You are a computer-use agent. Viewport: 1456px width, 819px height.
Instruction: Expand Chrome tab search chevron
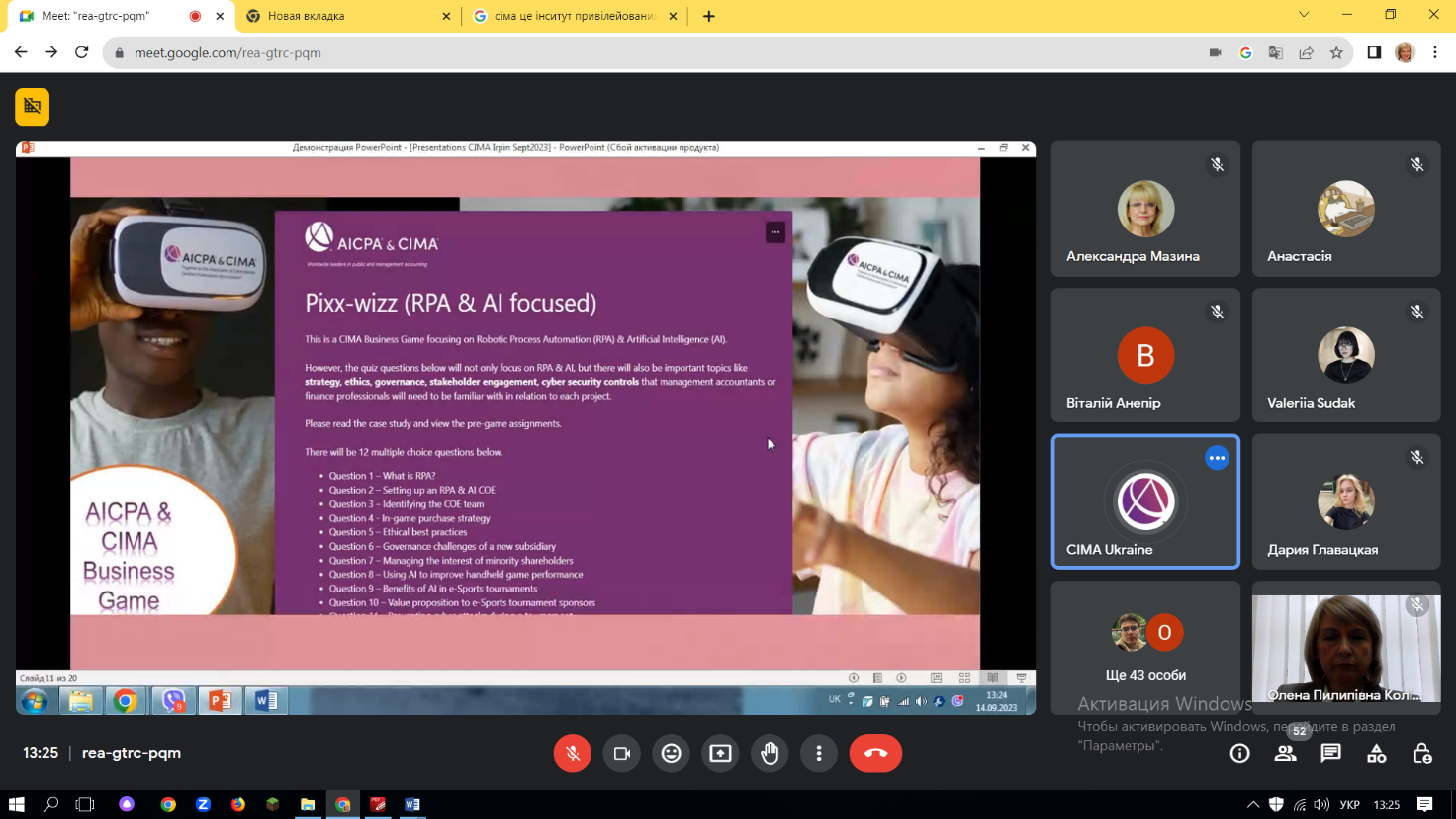coord(1304,15)
